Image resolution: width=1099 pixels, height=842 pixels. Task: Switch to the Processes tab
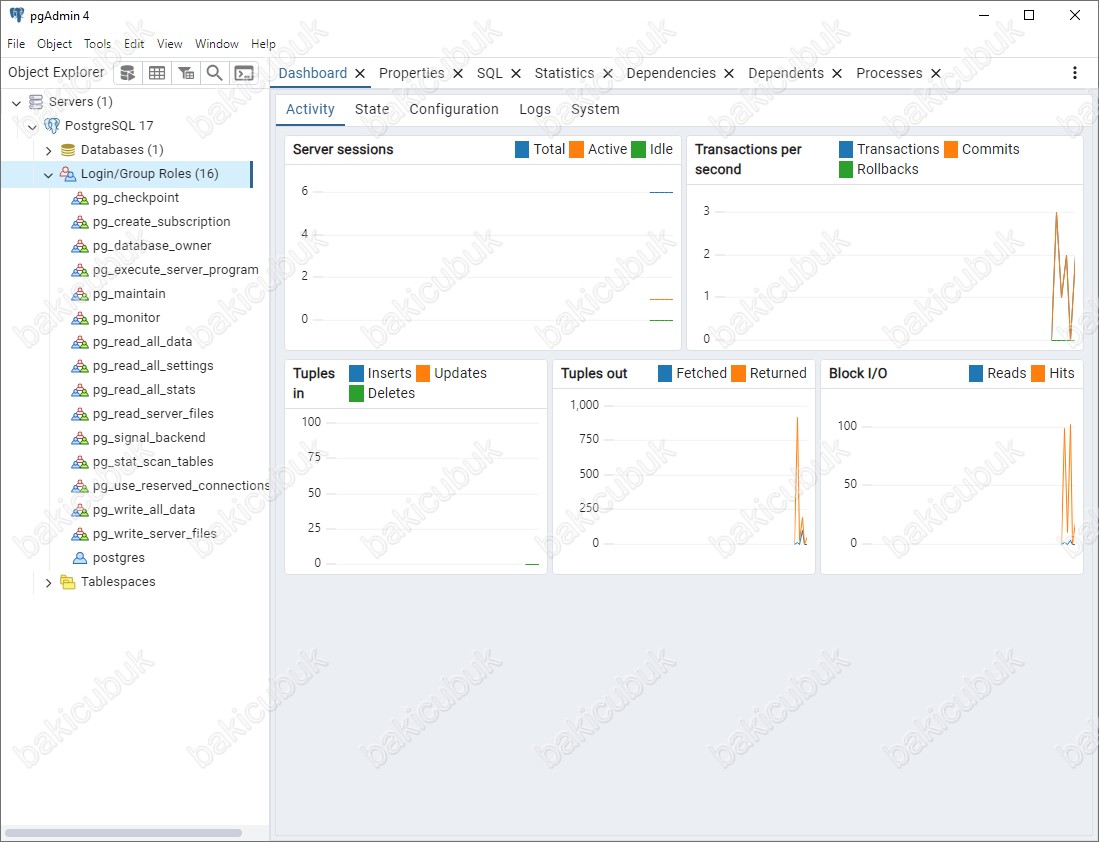click(x=889, y=74)
